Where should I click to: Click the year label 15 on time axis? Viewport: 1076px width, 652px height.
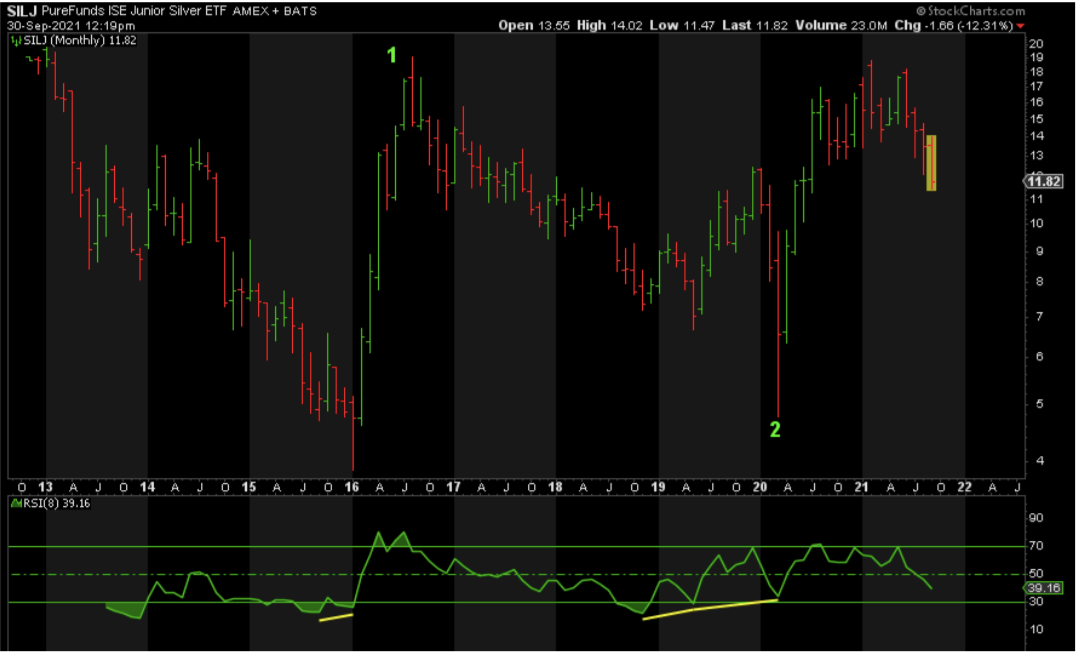coord(250,487)
